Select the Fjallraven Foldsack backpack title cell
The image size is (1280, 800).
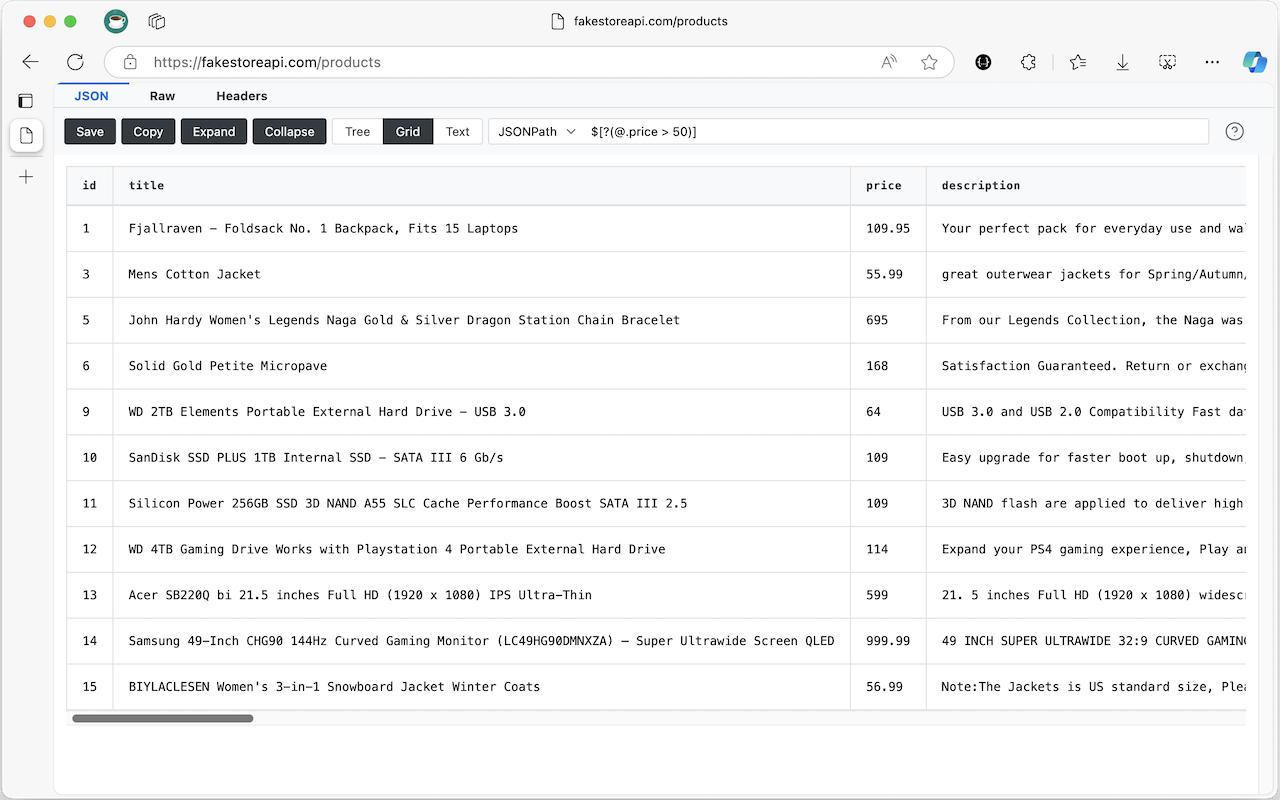(482, 228)
